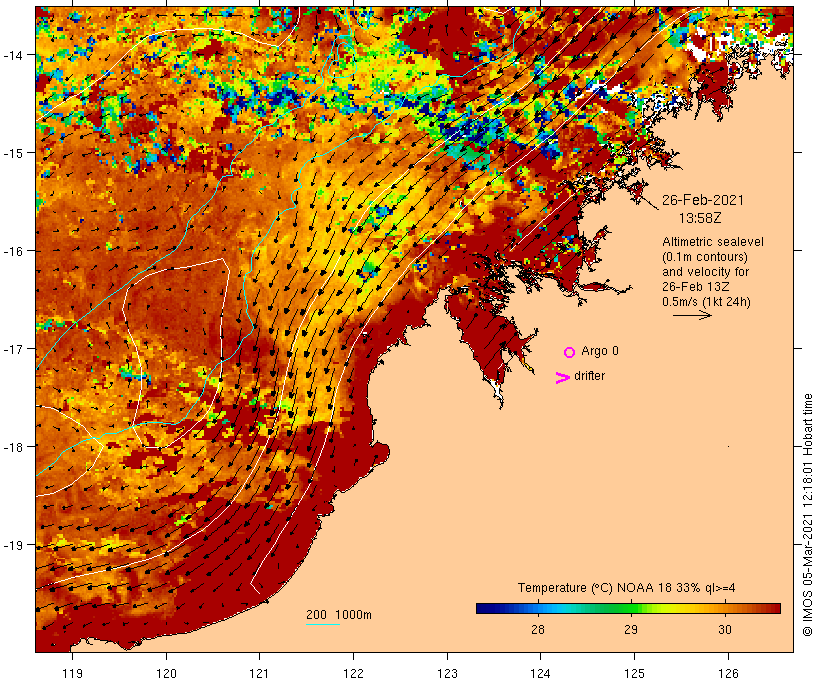Click the 'and velocity for' caption line
820x680 pixels.
(705, 272)
